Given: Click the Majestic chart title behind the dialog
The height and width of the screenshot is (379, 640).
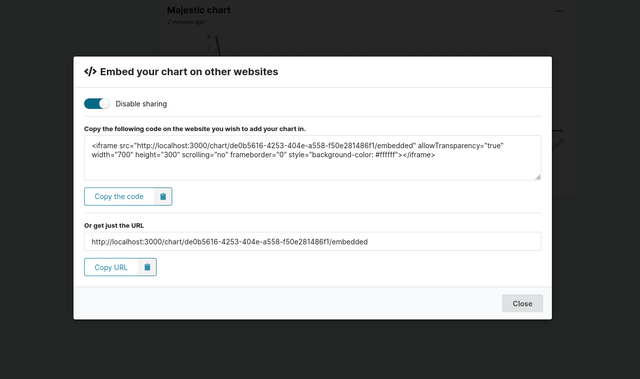Looking at the screenshot, I should coord(199,10).
